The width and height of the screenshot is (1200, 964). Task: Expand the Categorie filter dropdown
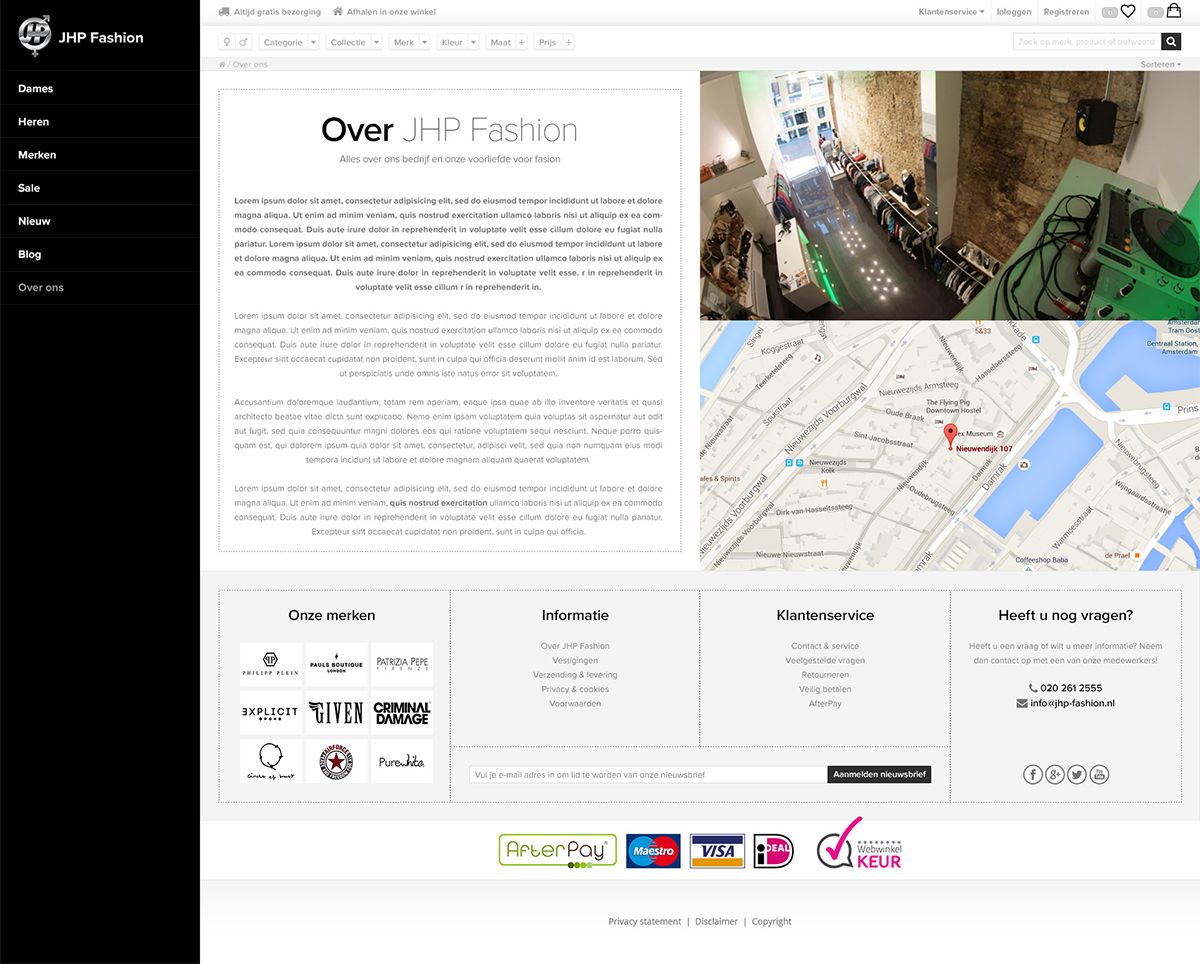(x=313, y=42)
